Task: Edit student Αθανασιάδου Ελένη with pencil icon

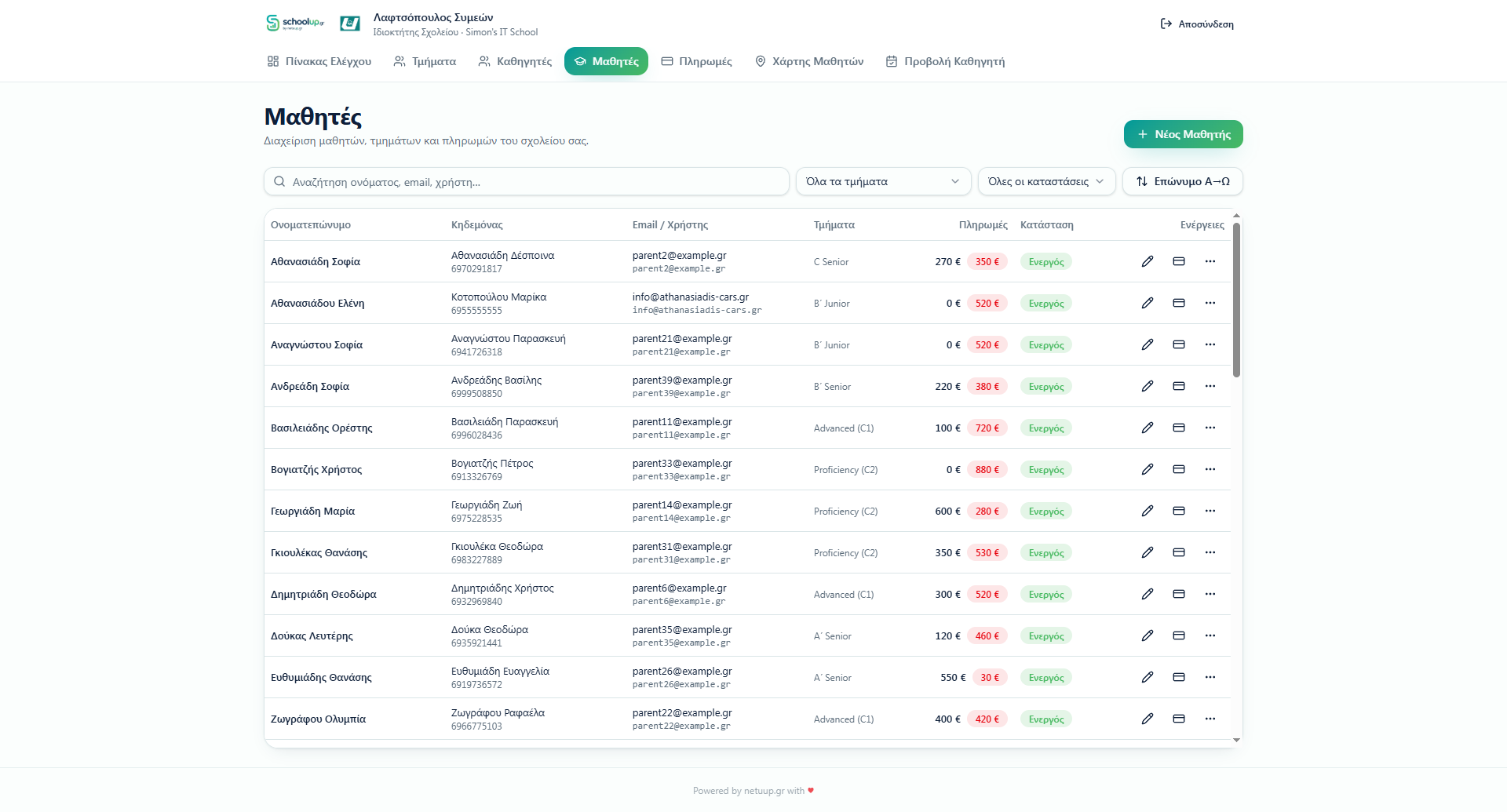Action: (1148, 303)
